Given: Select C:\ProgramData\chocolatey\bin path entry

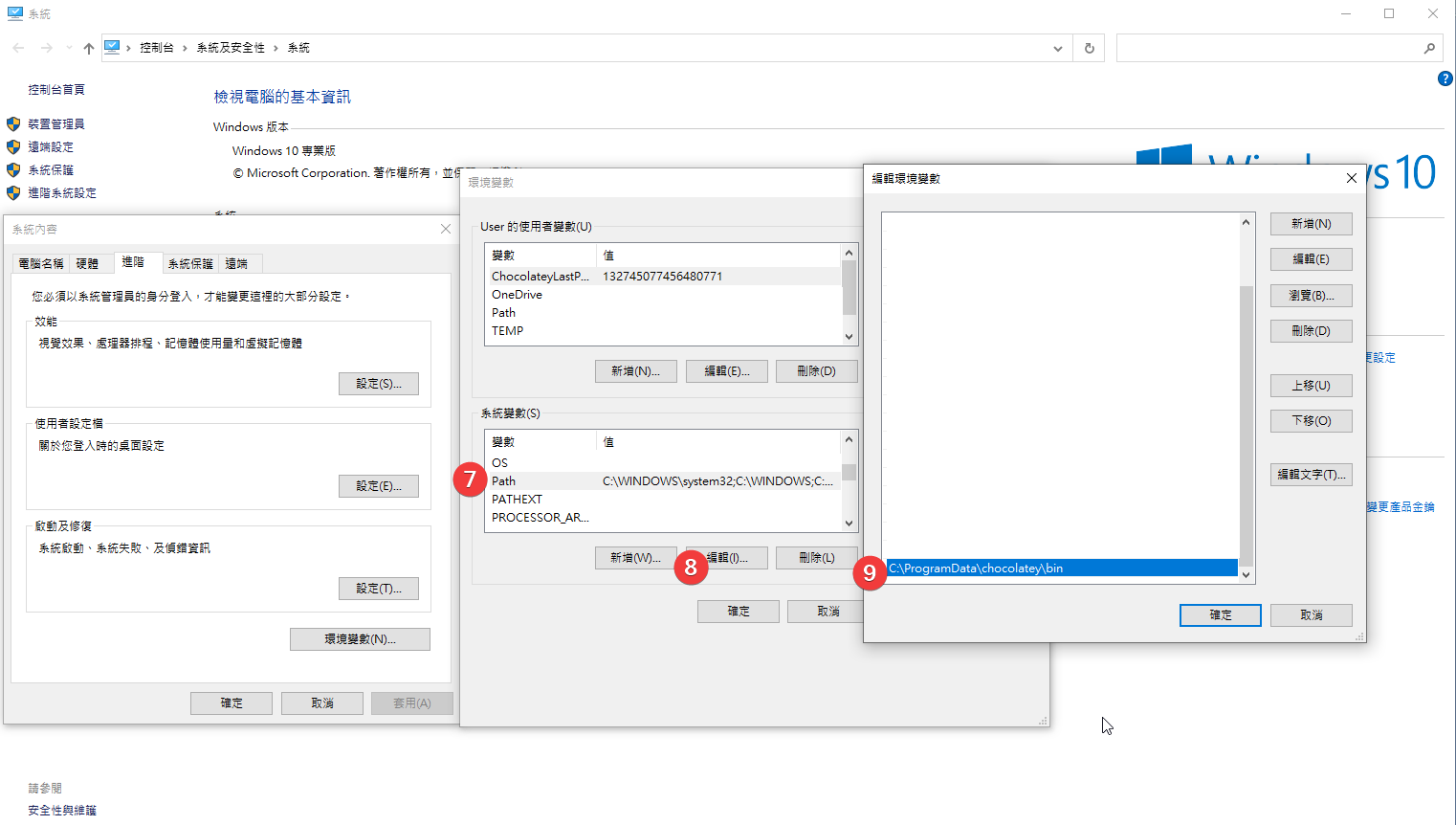Looking at the screenshot, I should click(1062, 568).
